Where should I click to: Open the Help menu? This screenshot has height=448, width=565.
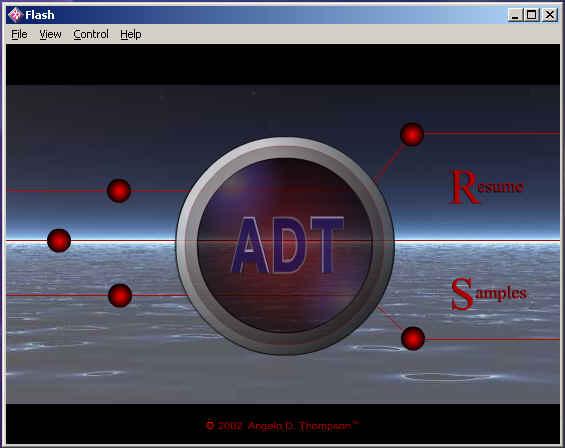coord(131,34)
